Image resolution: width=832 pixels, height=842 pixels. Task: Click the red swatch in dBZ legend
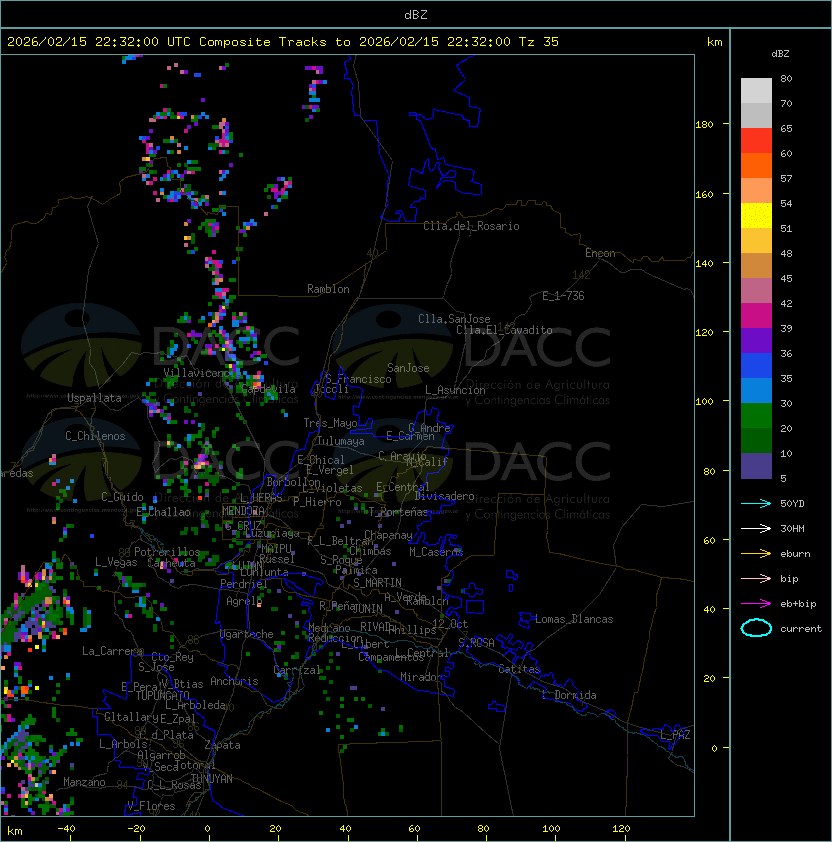pyautogui.click(x=756, y=140)
